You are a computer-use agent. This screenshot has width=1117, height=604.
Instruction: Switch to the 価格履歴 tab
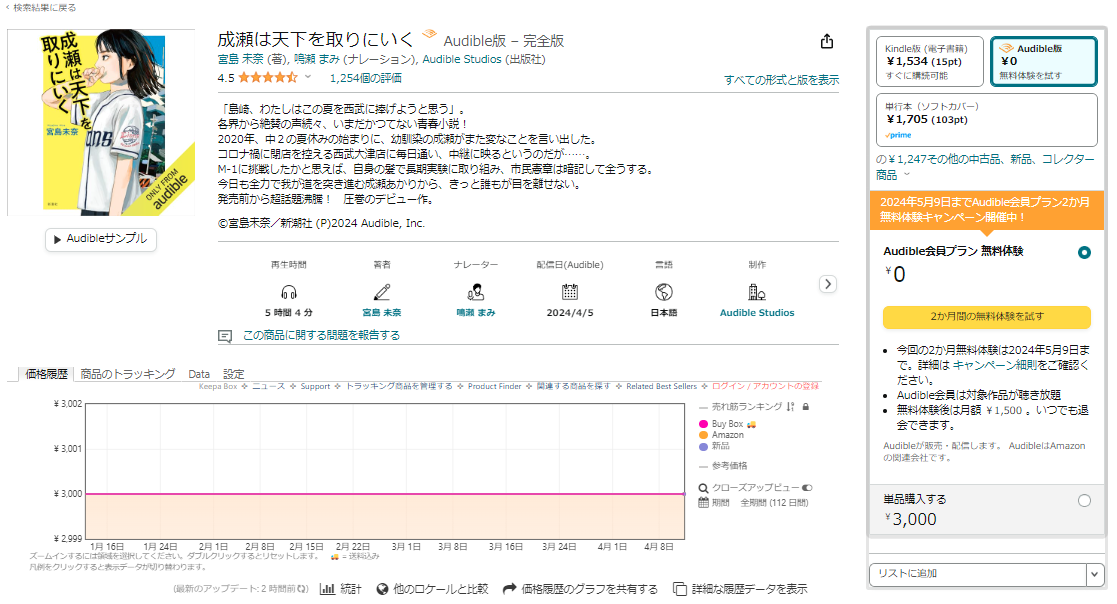click(46, 374)
